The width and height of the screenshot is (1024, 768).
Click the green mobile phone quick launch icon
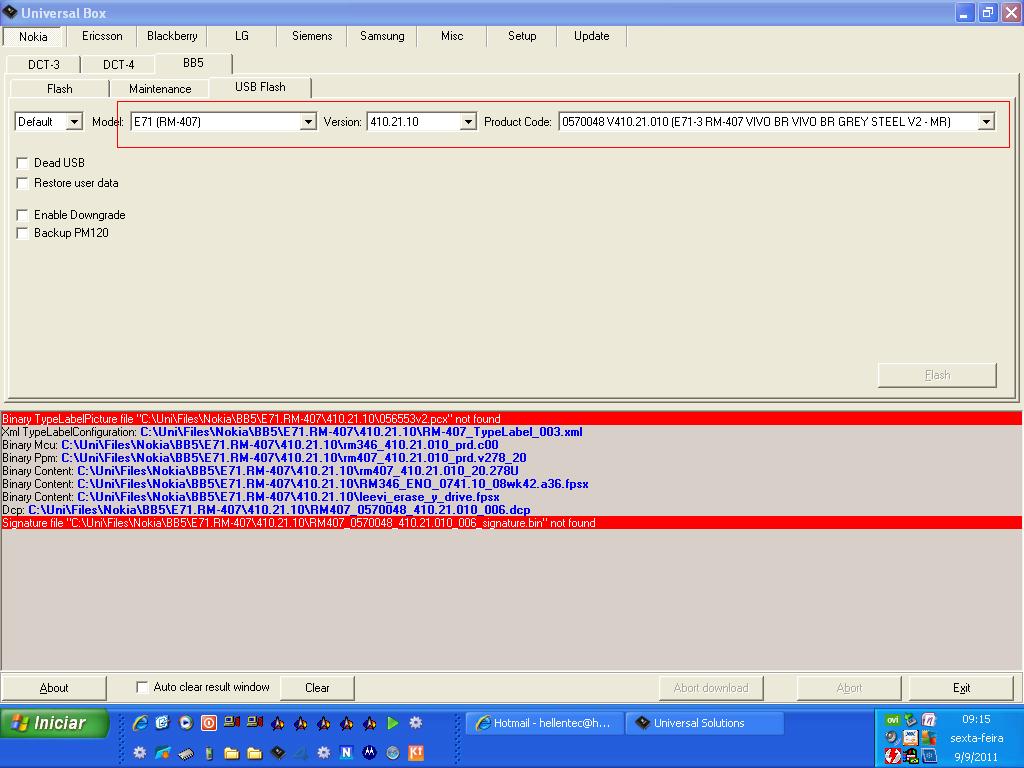pos(209,753)
